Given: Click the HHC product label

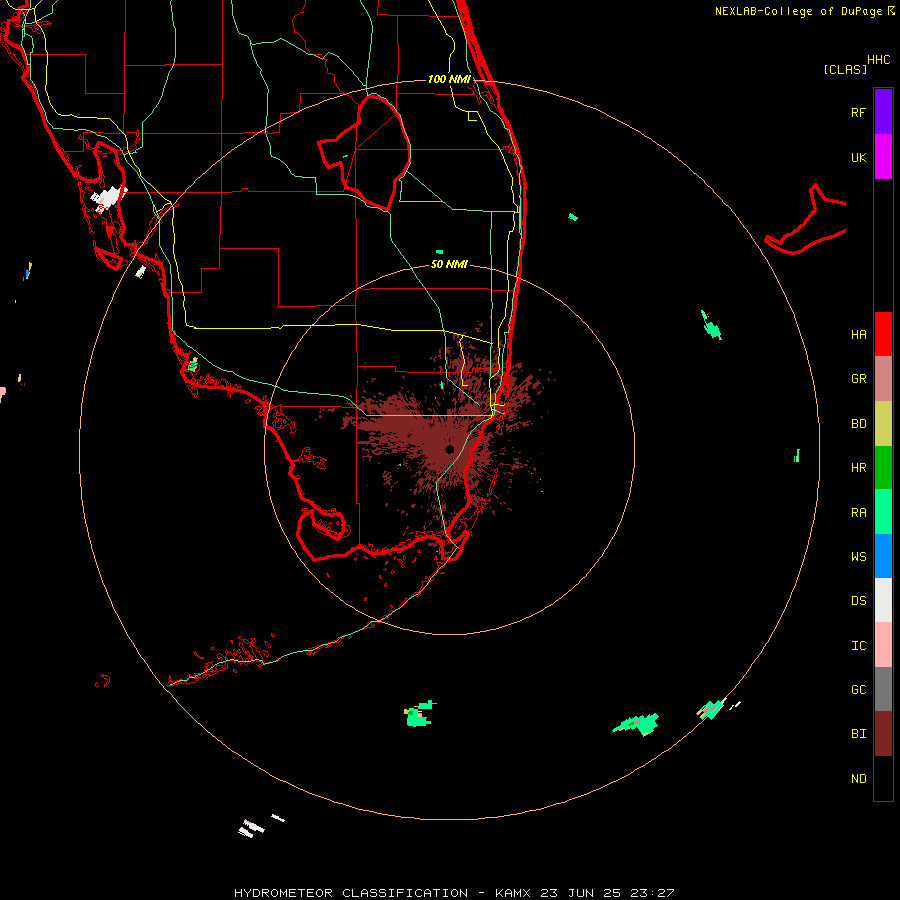Looking at the screenshot, I should [879, 60].
